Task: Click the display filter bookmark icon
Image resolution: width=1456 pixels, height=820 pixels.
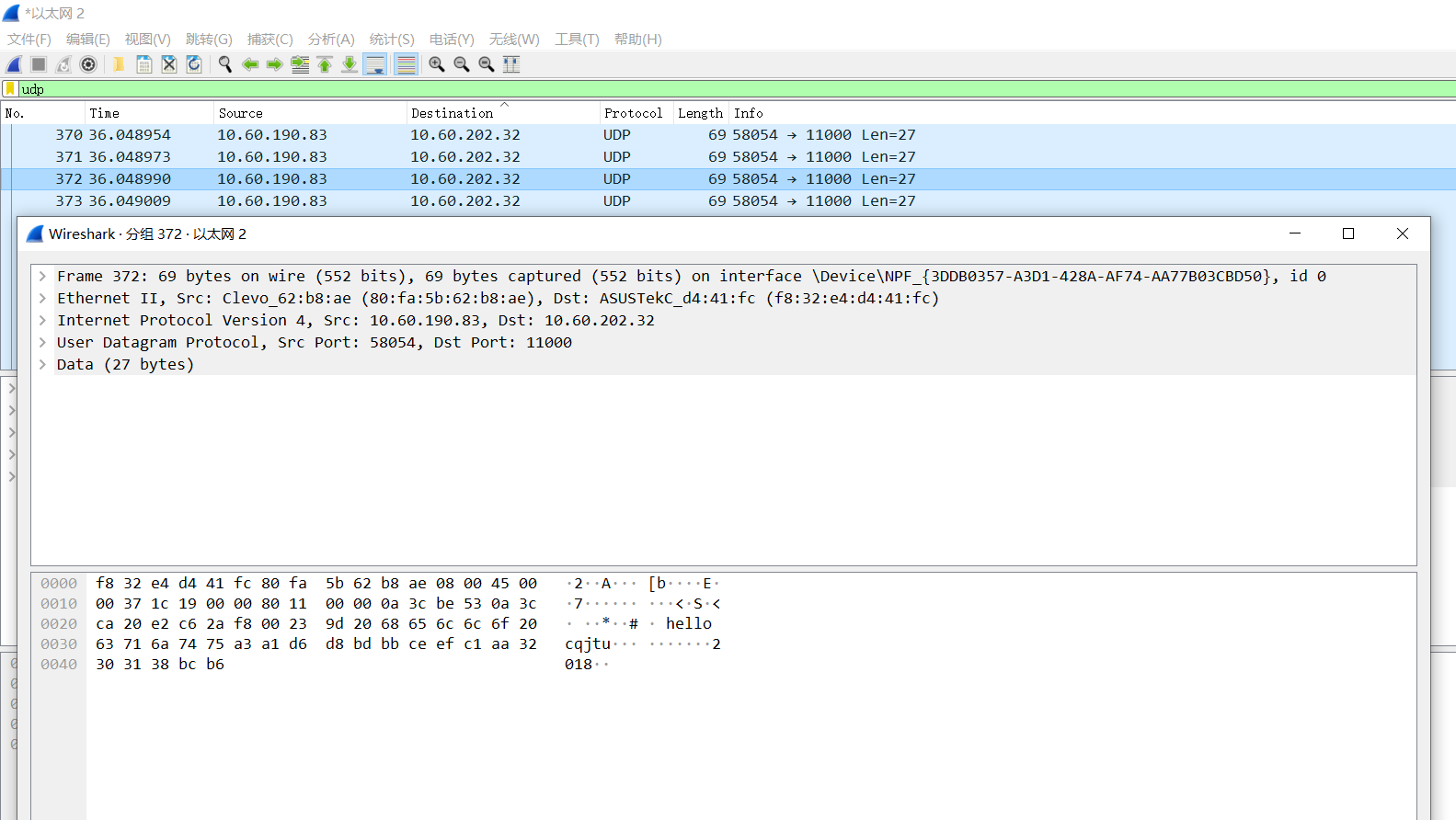Action: (10, 89)
